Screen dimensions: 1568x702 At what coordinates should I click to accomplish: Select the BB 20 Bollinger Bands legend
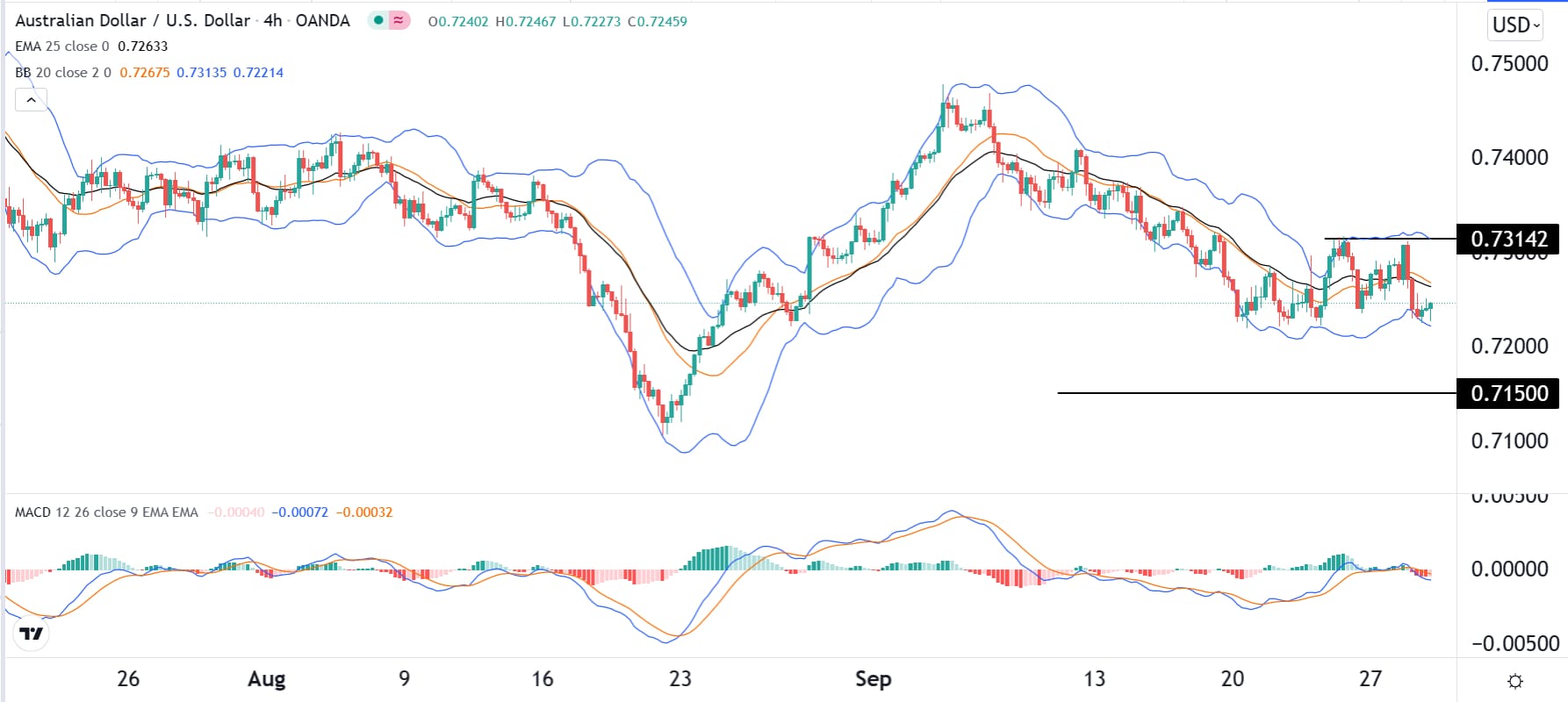tap(63, 73)
